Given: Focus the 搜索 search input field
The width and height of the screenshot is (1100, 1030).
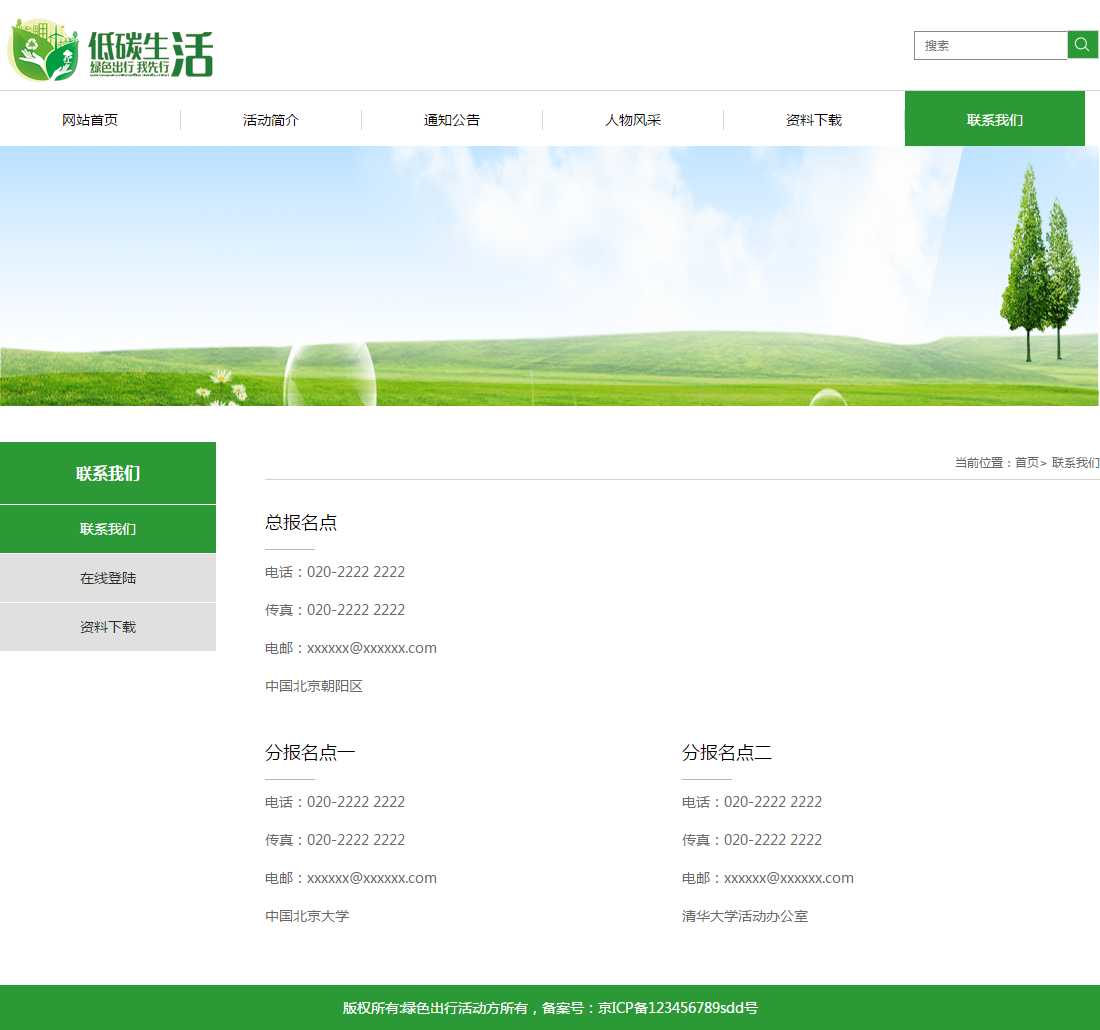Looking at the screenshot, I should click(990, 46).
